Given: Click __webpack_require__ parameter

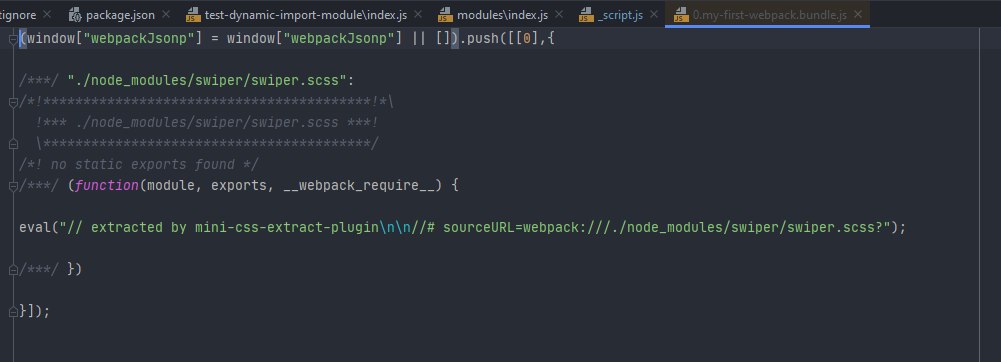Looking at the screenshot, I should coord(359,186).
